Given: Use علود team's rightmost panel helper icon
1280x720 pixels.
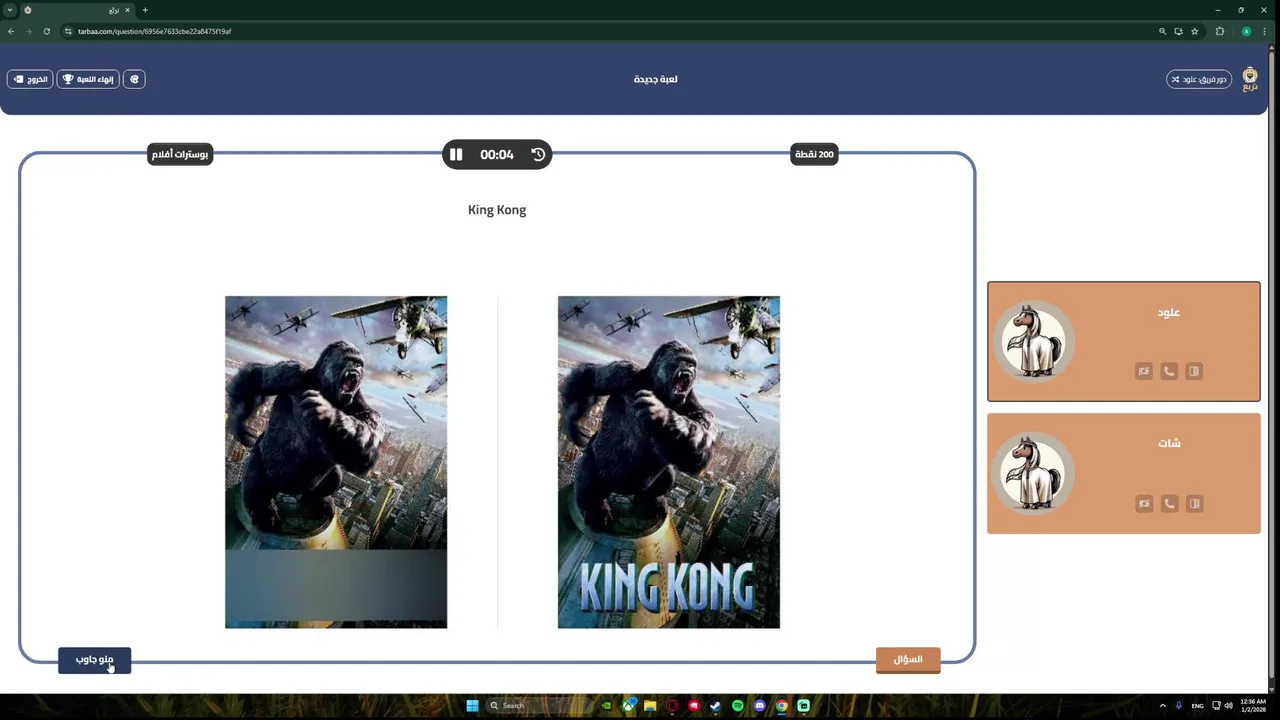Looking at the screenshot, I should [1194, 371].
